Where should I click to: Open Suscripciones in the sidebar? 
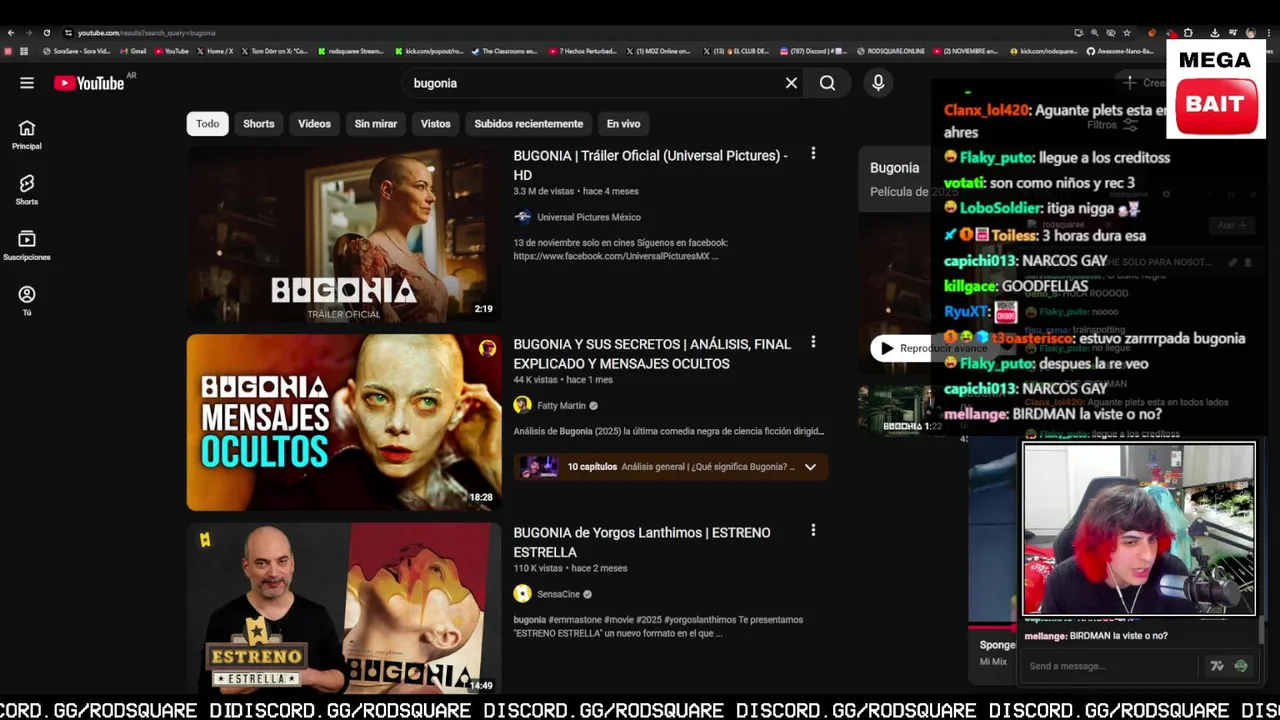click(x=27, y=246)
